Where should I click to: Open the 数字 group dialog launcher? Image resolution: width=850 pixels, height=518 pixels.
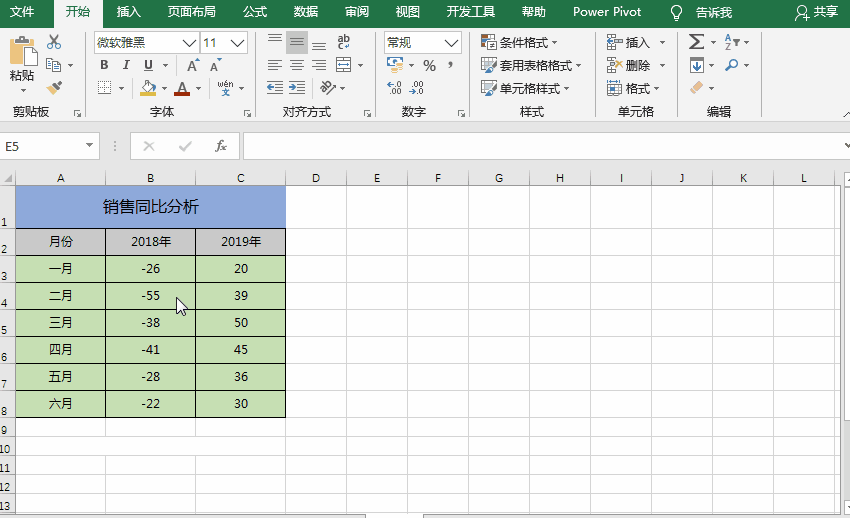coord(461,113)
